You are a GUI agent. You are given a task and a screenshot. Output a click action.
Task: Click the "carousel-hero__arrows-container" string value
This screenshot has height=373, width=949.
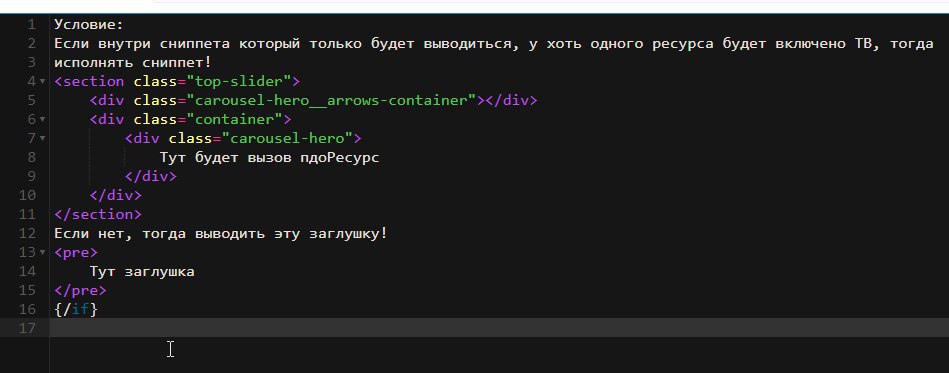[332, 101]
